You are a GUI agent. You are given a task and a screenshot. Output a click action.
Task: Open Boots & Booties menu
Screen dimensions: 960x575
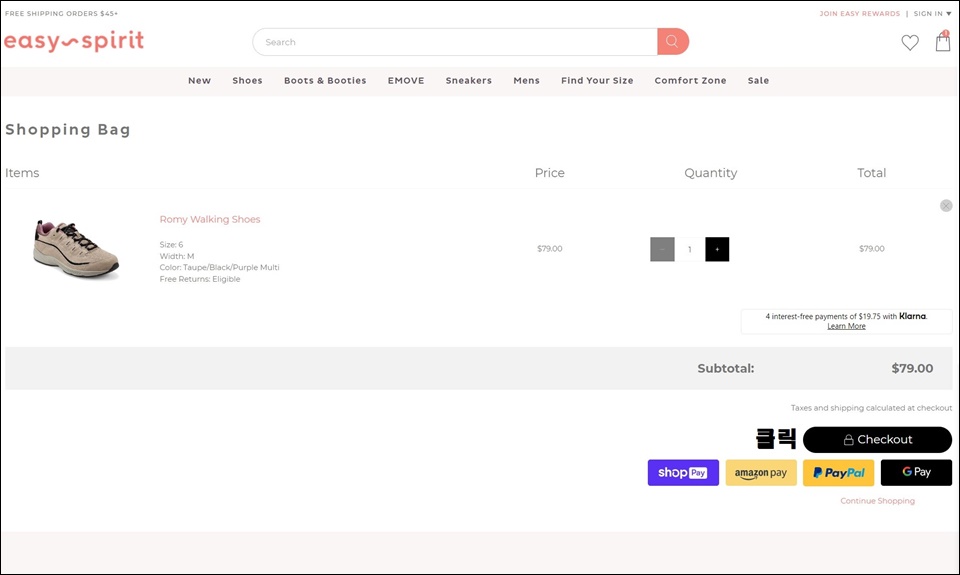(325, 80)
